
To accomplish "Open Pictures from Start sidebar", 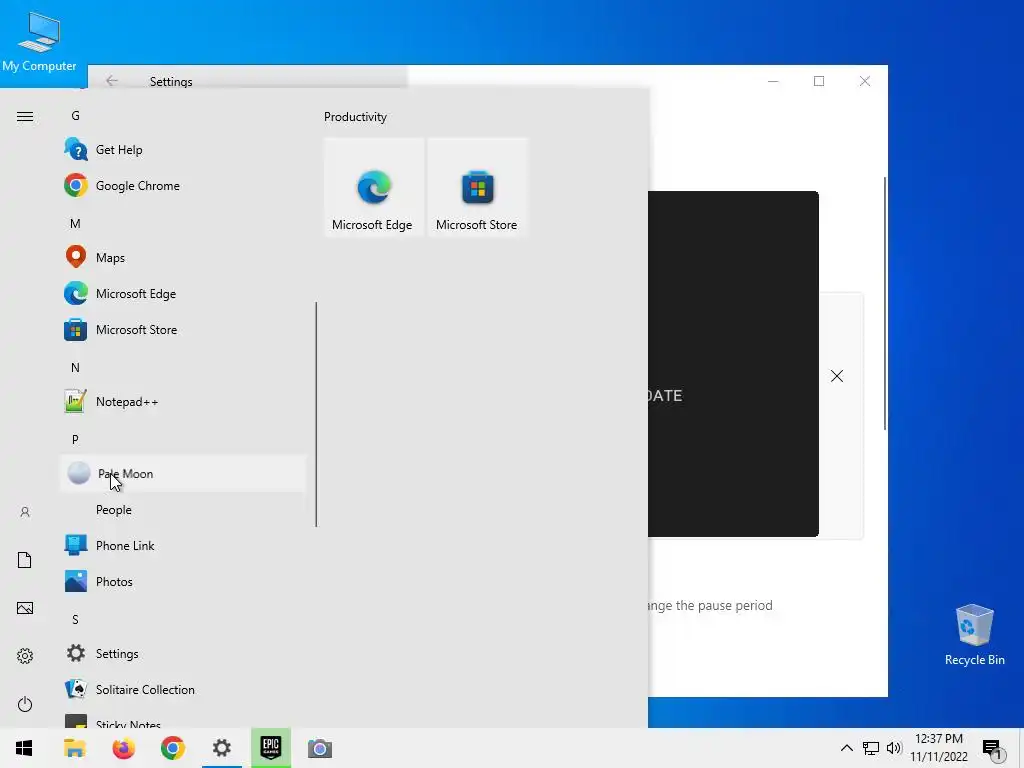I will point(25,608).
